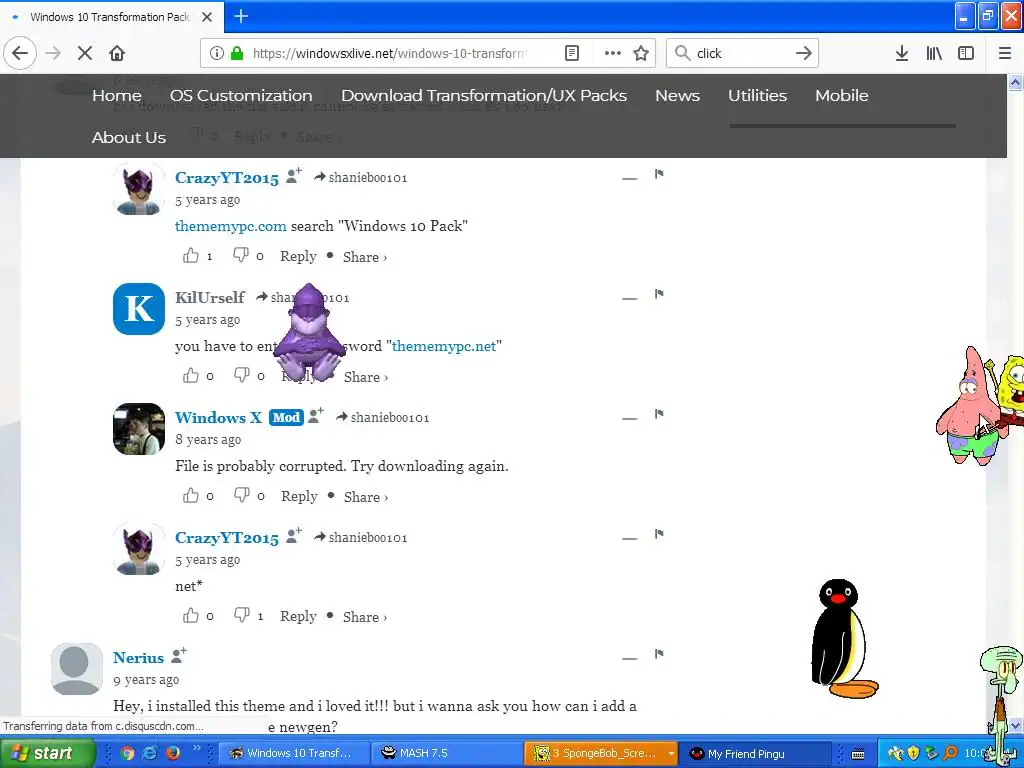Collapse CrazyYT2015's 'net*' comment

tap(630, 539)
